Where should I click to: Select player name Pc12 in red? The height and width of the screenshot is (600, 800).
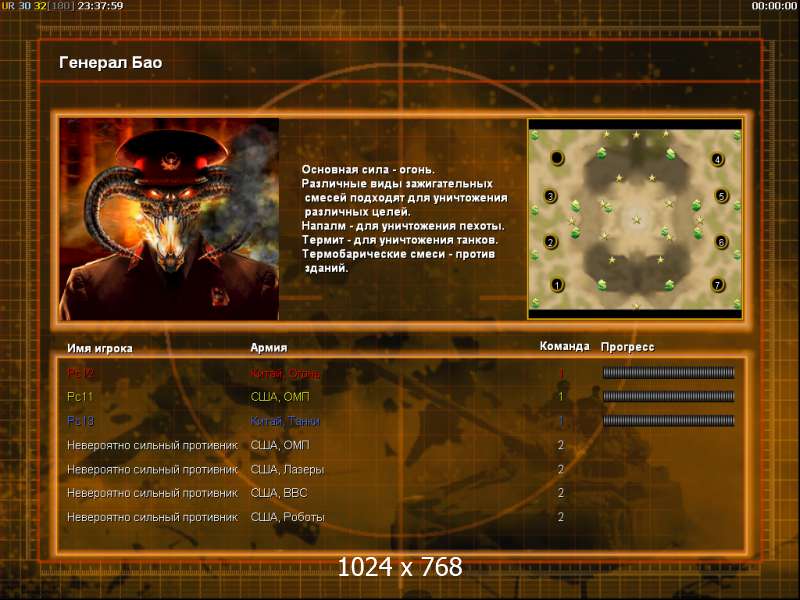[81, 373]
